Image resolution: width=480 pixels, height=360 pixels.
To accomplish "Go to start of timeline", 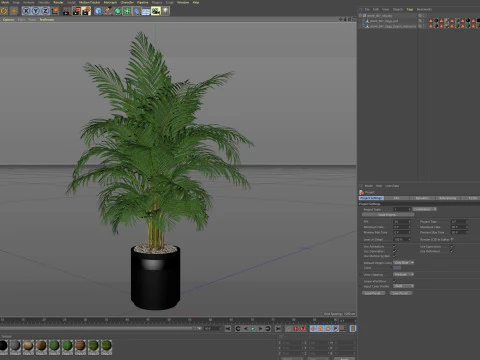I will pos(228,329).
